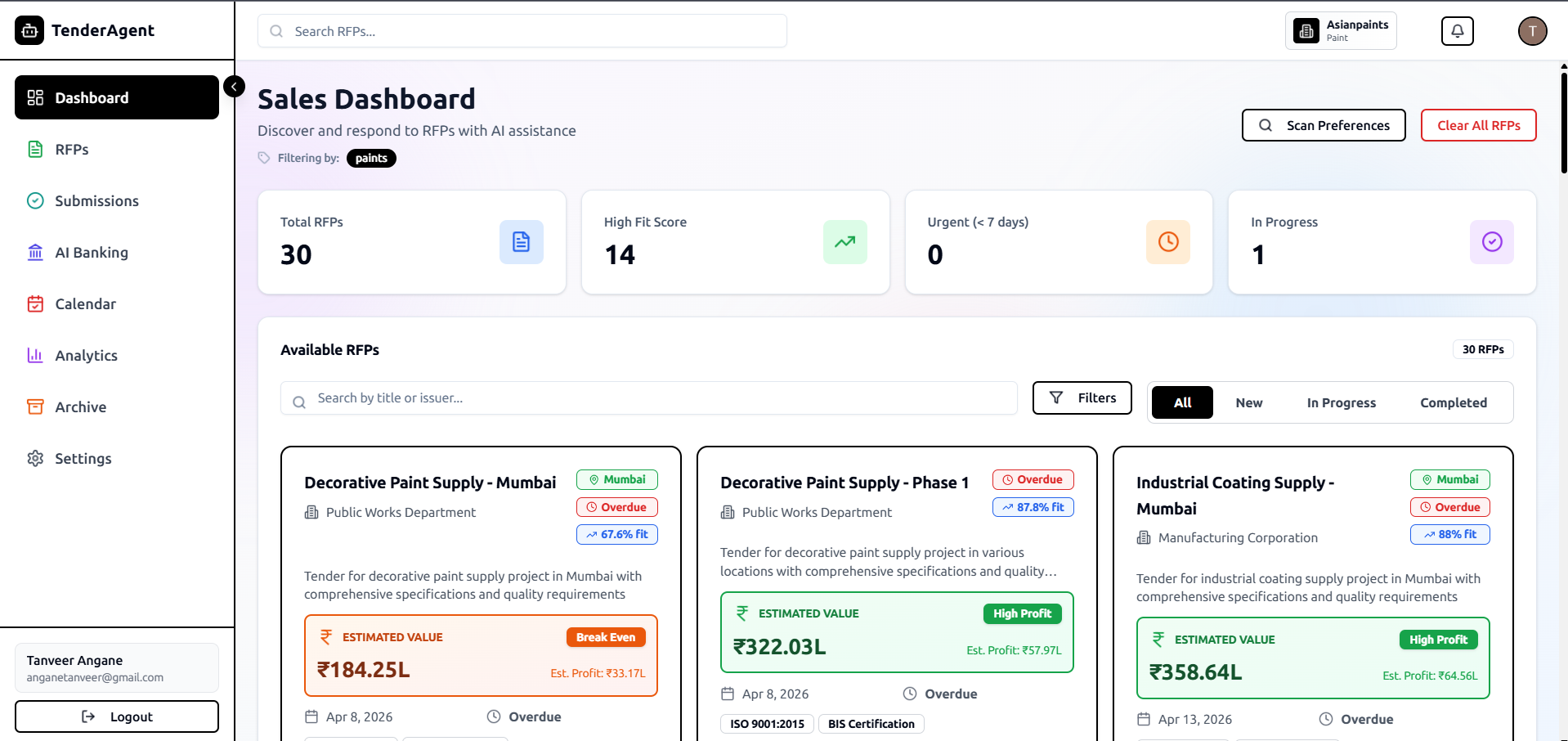Click the Archive box icon

click(x=35, y=406)
